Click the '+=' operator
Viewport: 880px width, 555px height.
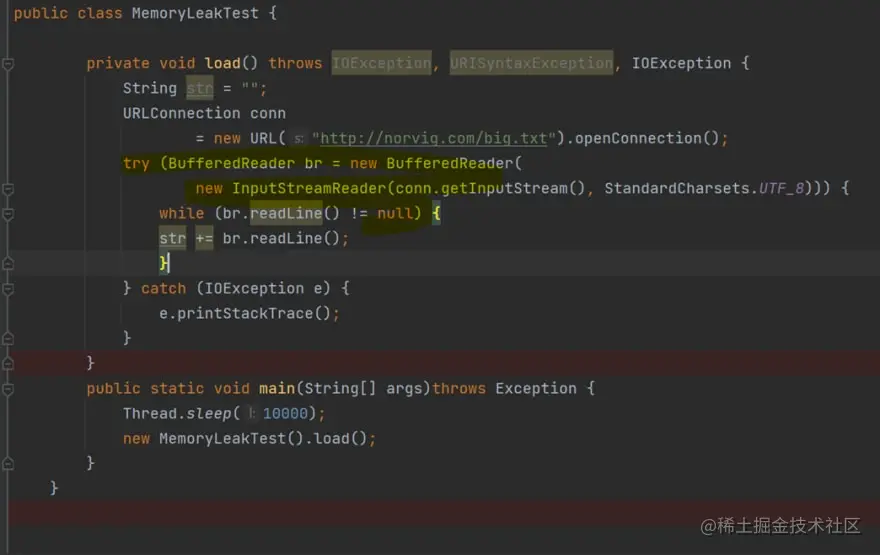(x=204, y=238)
